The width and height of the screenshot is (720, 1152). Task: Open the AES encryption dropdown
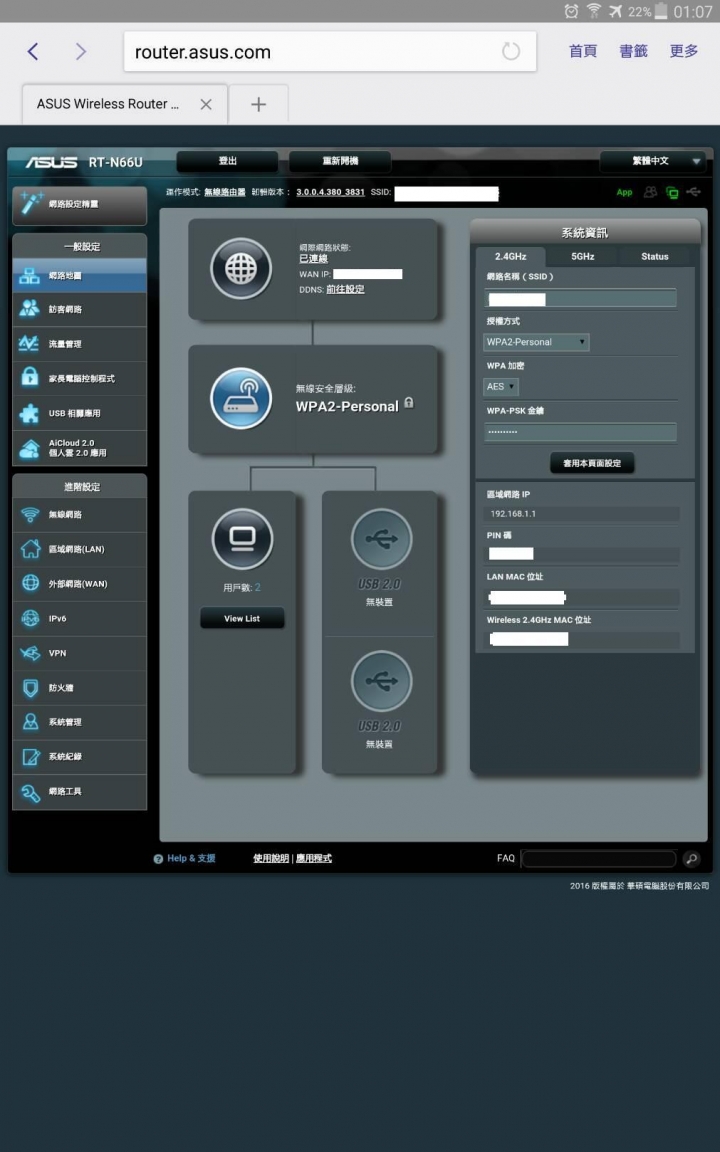click(x=501, y=386)
